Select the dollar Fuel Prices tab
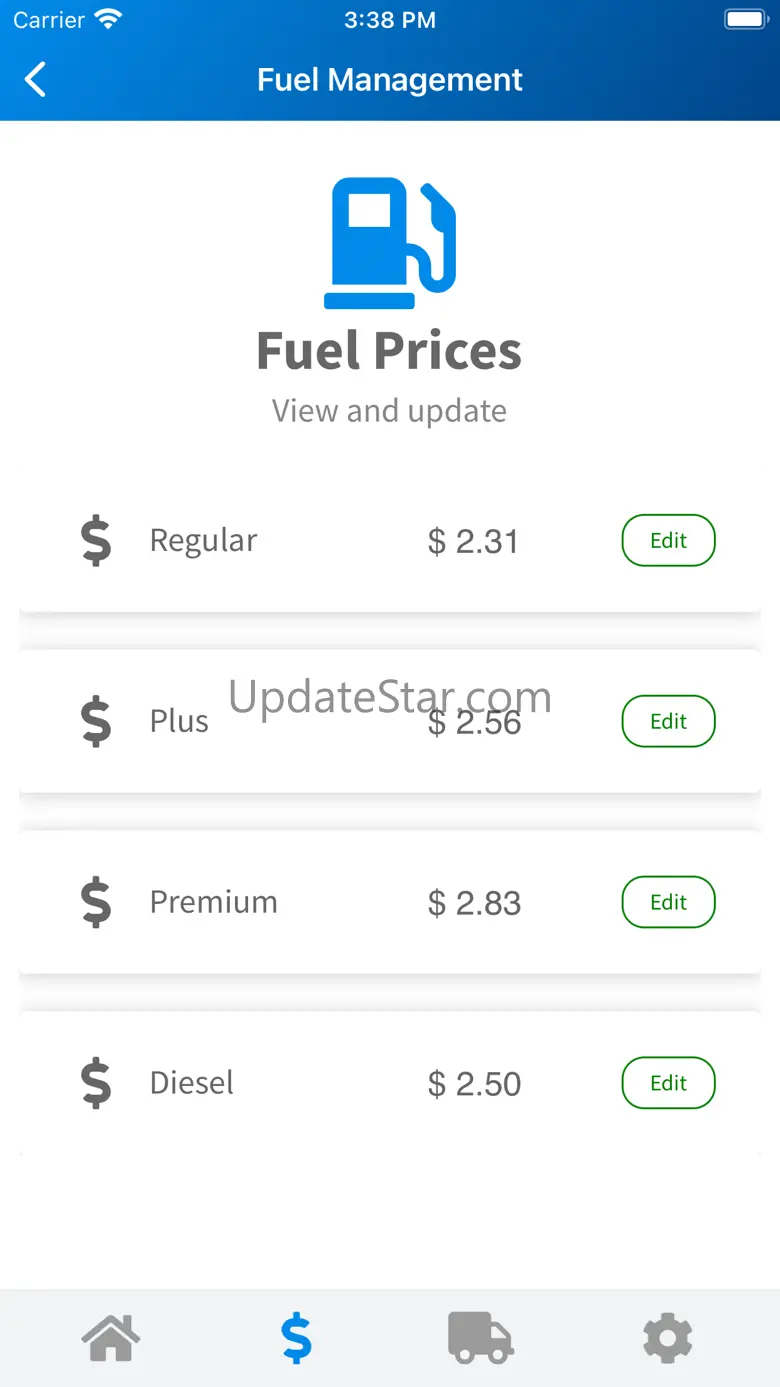The width and height of the screenshot is (780, 1387). pos(296,1338)
